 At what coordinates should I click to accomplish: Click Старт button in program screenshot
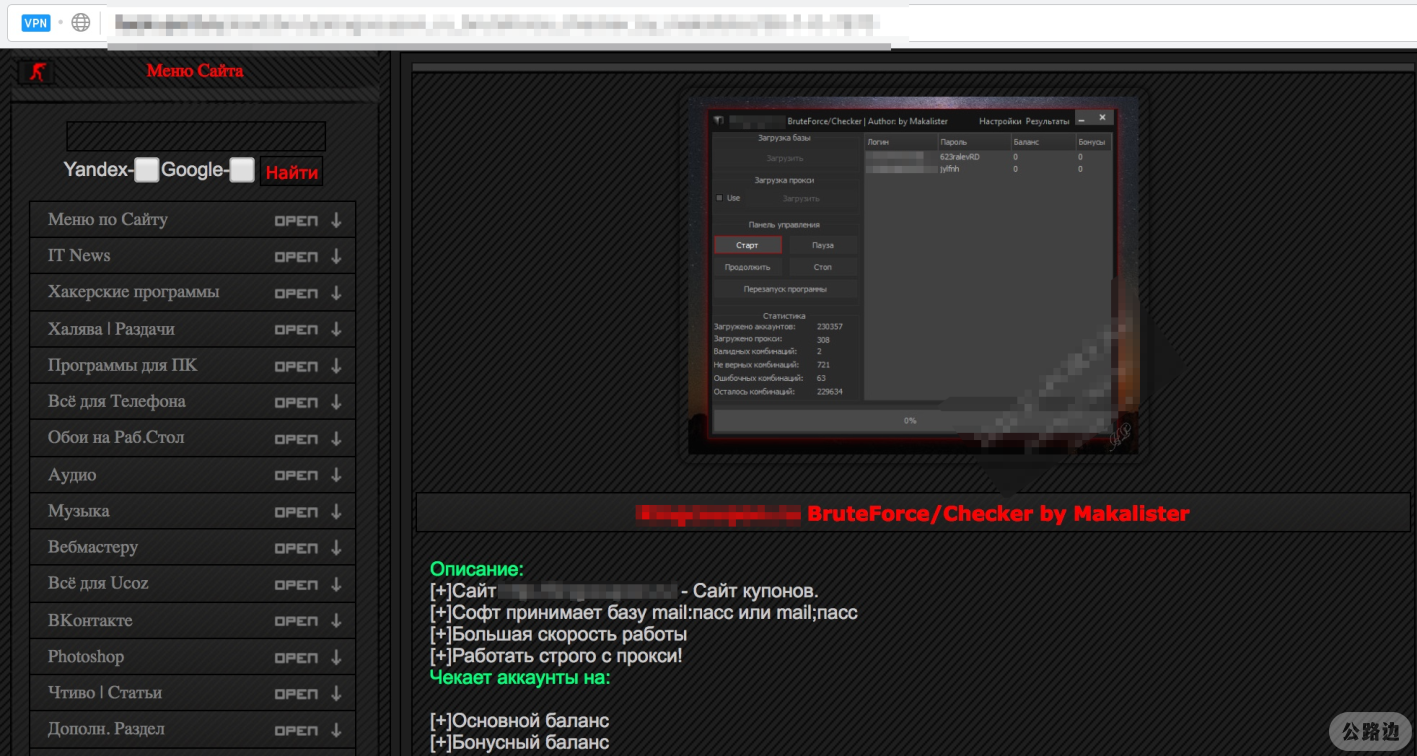click(x=747, y=245)
